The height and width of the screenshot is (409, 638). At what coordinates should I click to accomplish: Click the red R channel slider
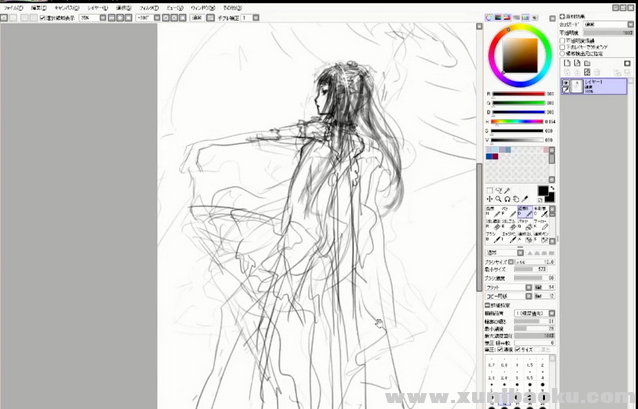517,93
